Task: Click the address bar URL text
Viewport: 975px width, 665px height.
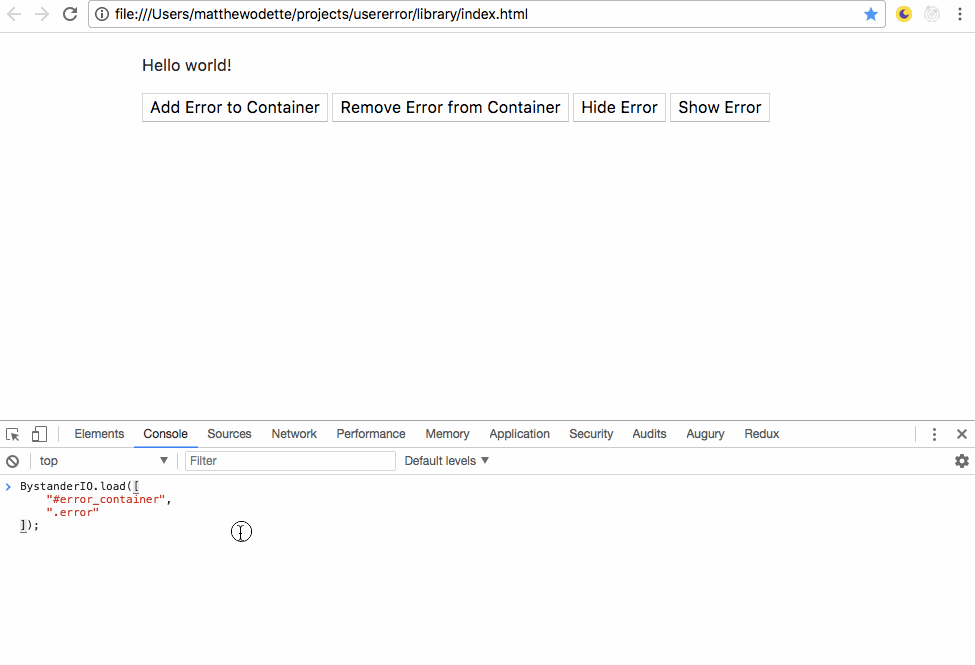Action: coord(321,14)
